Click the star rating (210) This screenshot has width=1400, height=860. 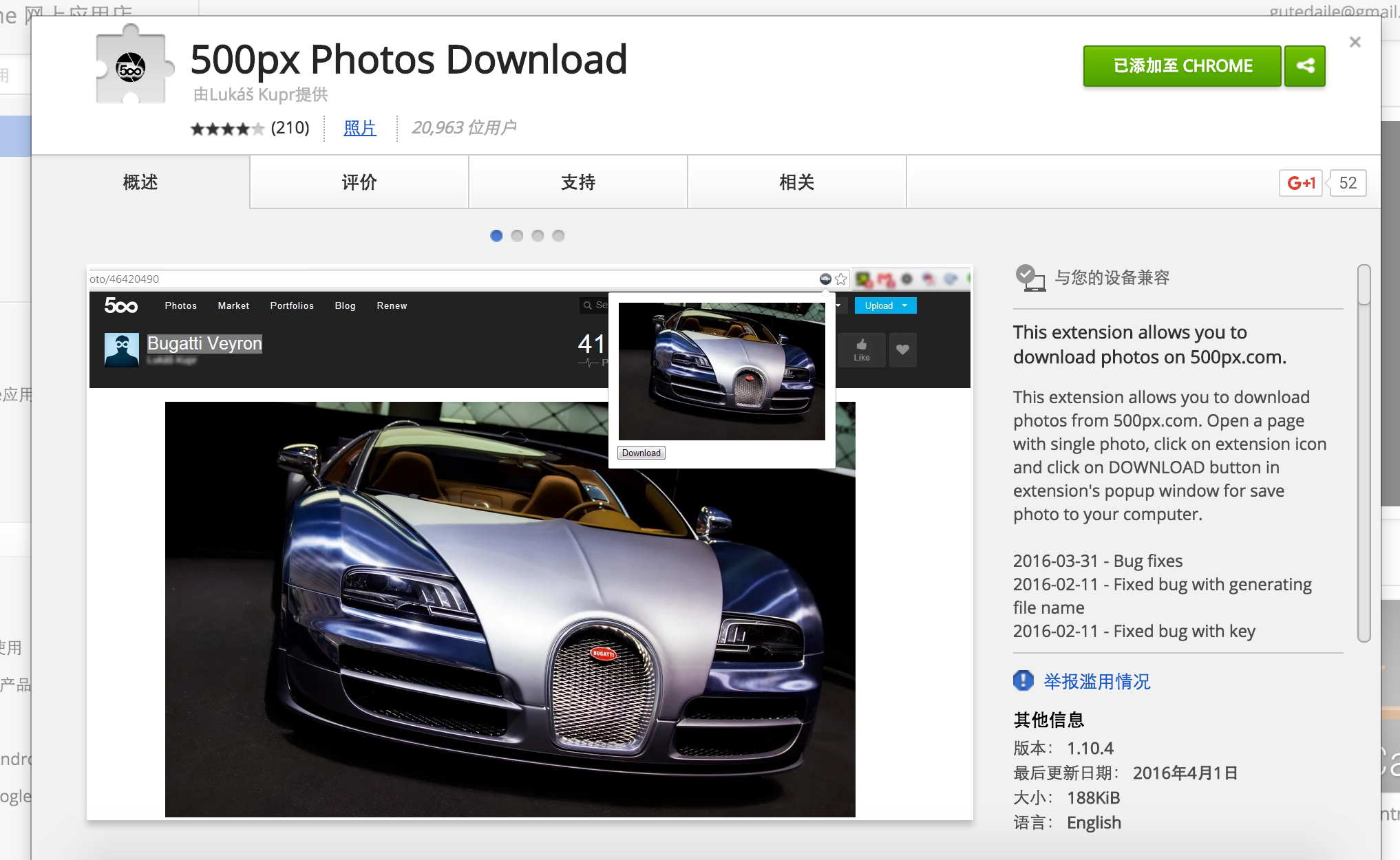(250, 128)
